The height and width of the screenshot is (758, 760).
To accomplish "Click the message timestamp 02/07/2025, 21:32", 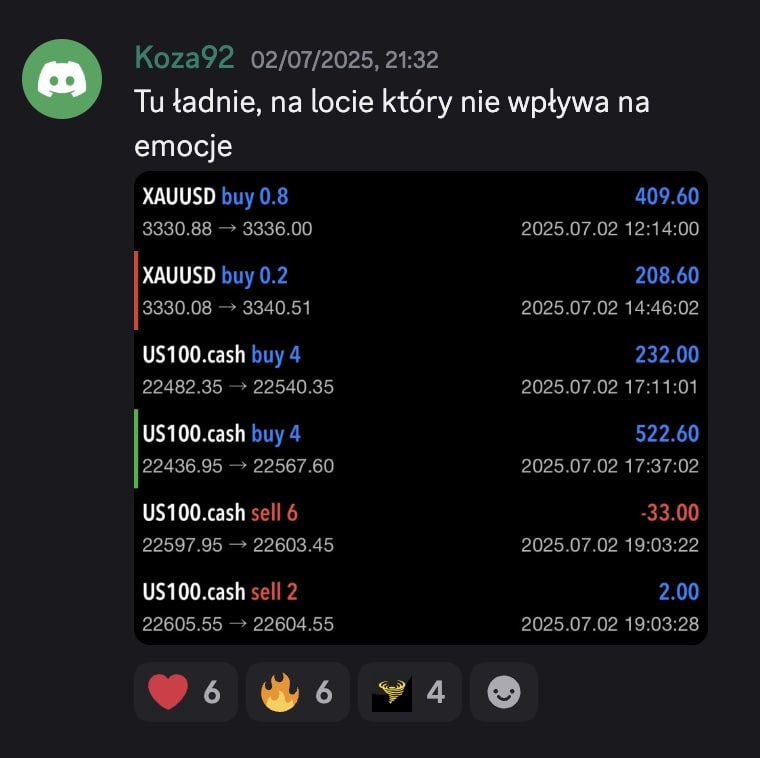I will tap(345, 60).
